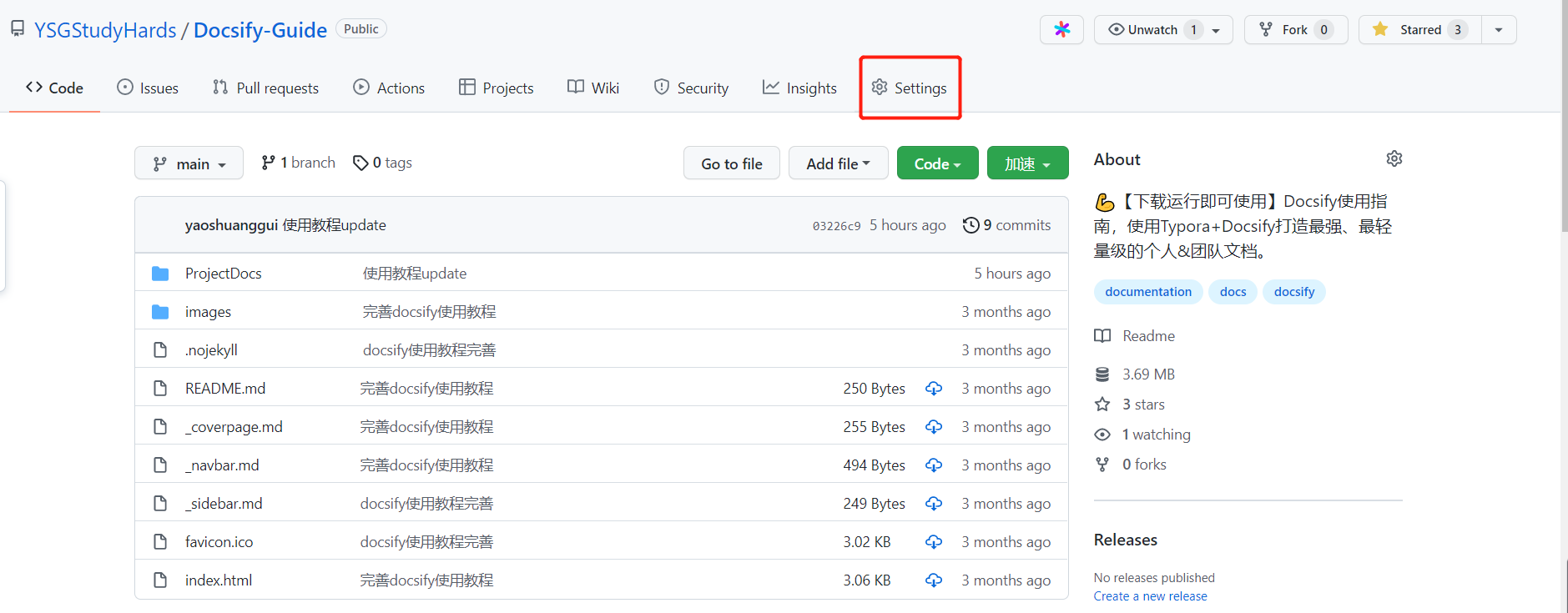The image size is (1568, 613).
Task: Open the star lists dropdown arrow
Action: (1499, 29)
